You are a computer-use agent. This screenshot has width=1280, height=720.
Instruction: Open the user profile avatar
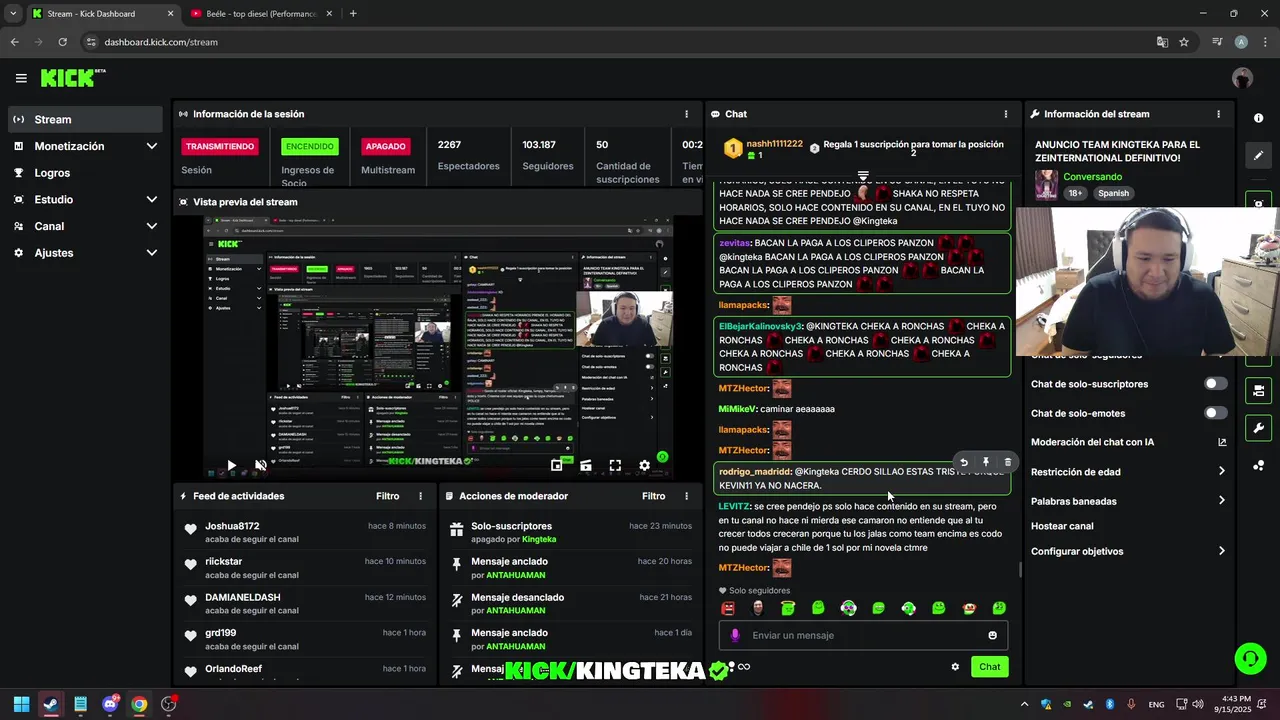1242,78
